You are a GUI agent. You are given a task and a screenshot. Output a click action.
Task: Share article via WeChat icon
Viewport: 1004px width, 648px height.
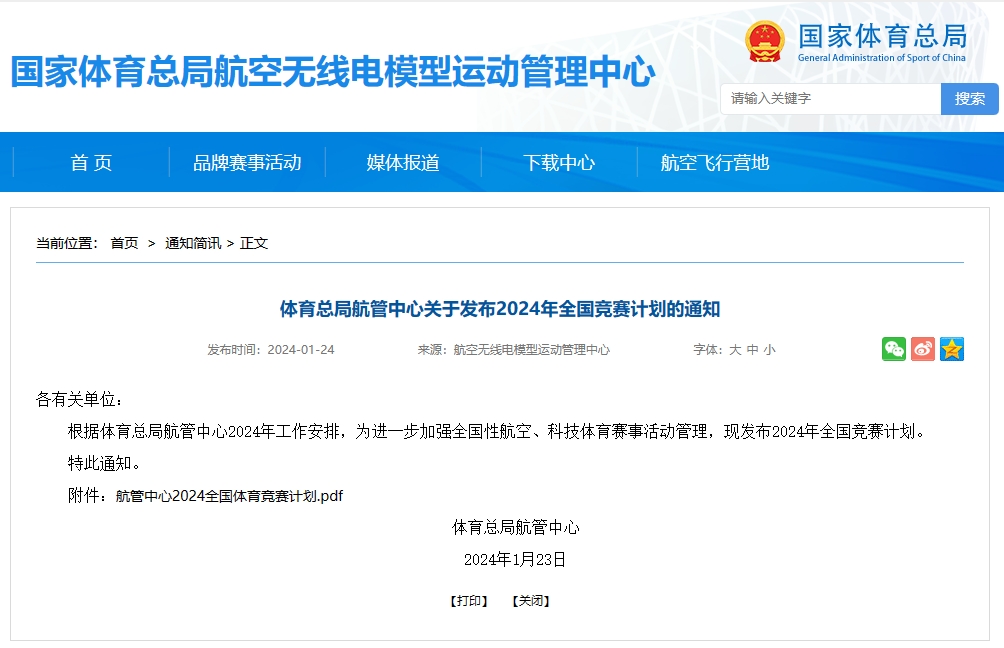coord(893,349)
